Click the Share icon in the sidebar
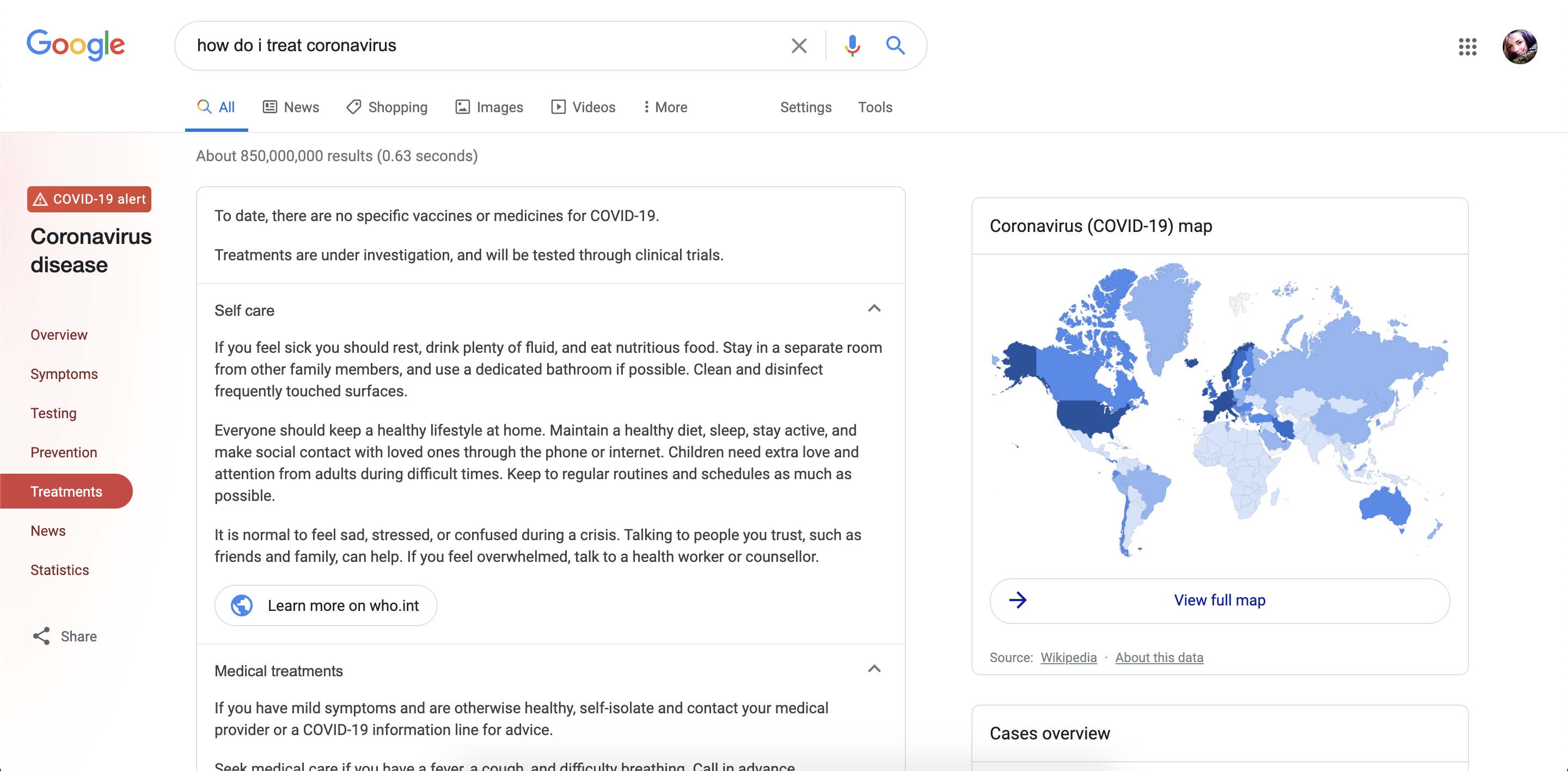 click(41, 636)
